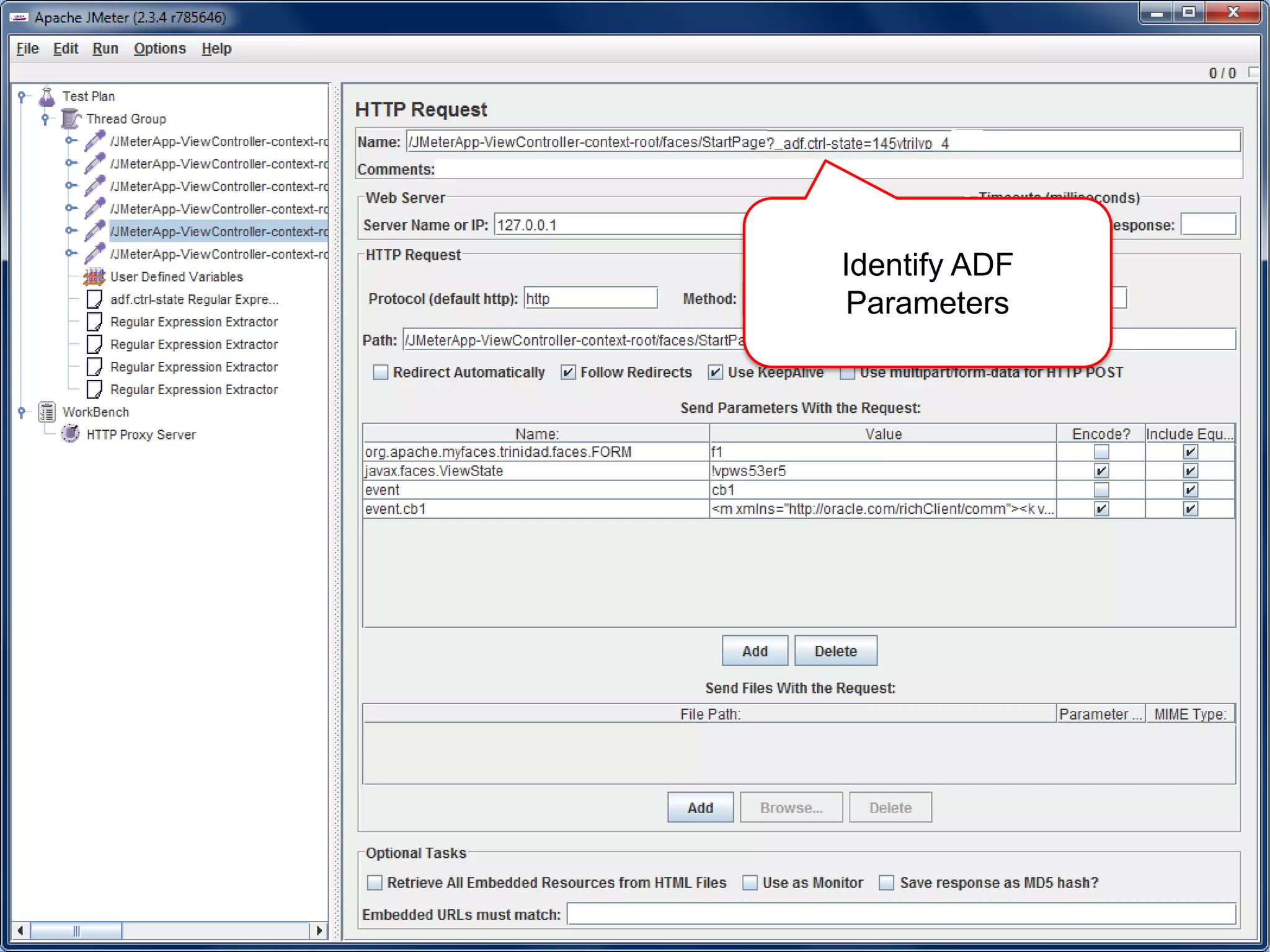Viewport: 1270px width, 952px height.
Task: Select the sixth HTTP request sampler pipette icon
Action: pos(94,254)
